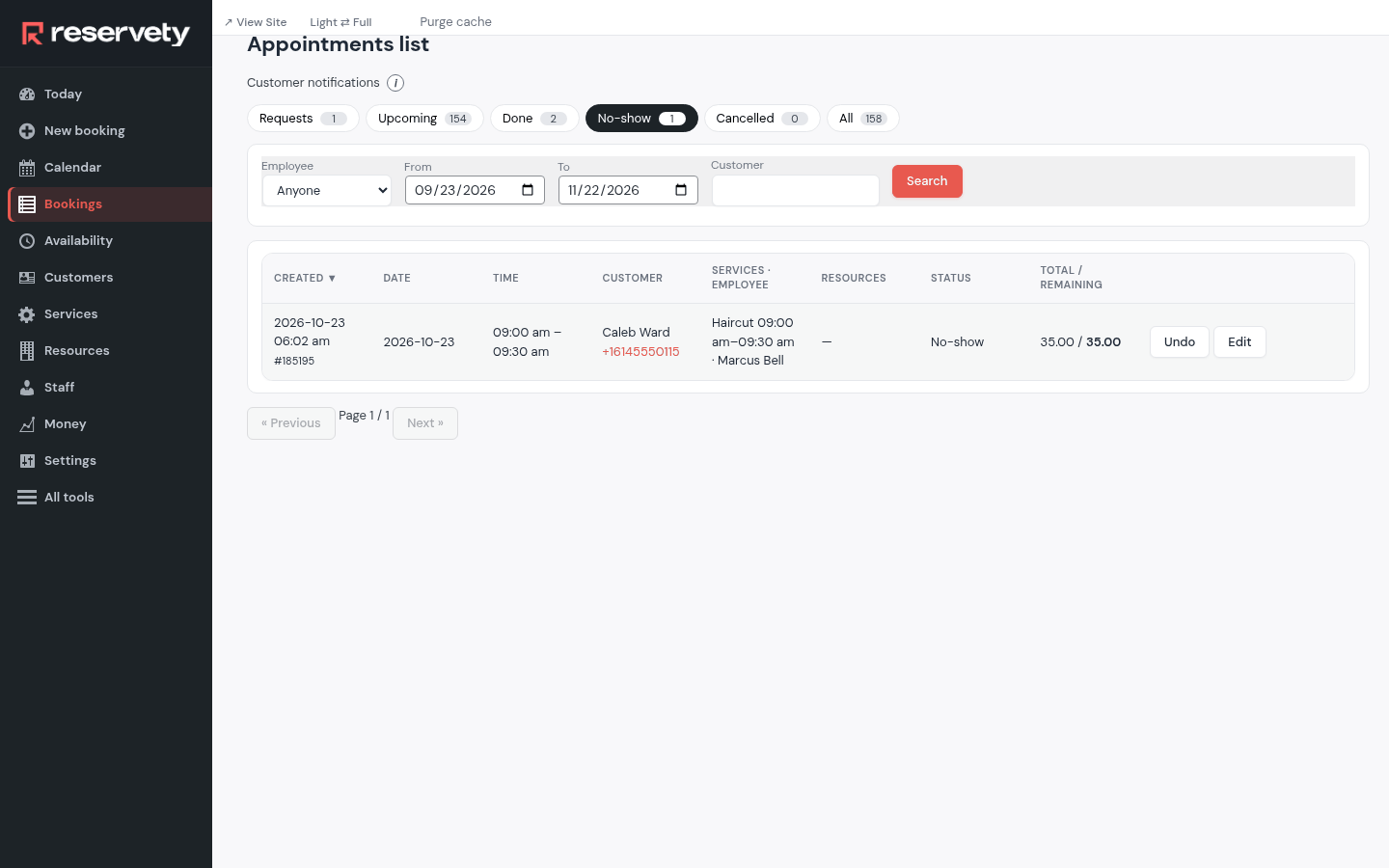
Task: Click the From date field value
Action: [x=455, y=191]
